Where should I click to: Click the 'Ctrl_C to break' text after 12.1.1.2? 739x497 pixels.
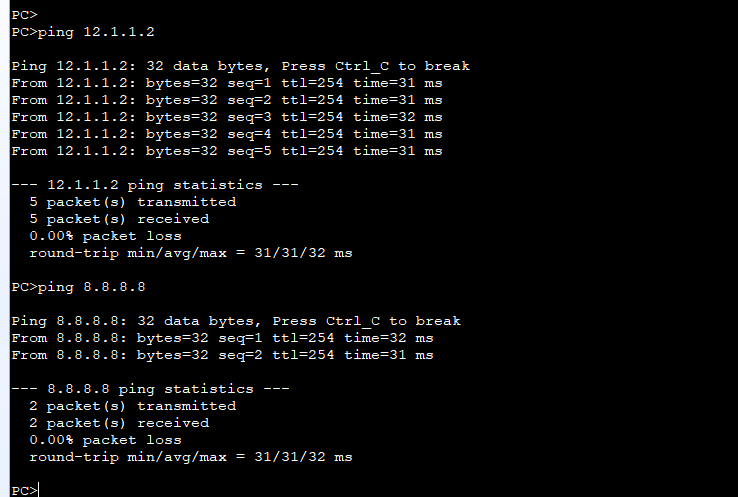point(402,66)
